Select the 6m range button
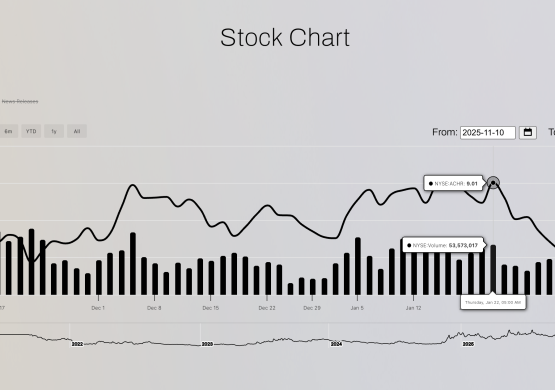Screen dimensions: 555x390 (8, 131)
